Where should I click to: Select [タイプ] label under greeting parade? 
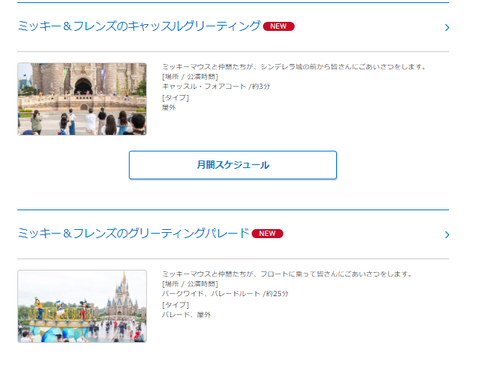point(175,305)
